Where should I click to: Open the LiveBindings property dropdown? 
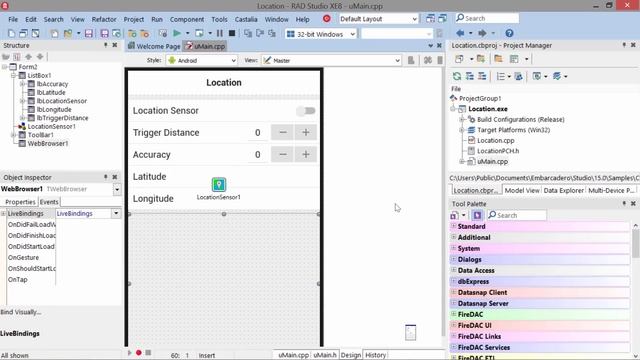coord(116,213)
